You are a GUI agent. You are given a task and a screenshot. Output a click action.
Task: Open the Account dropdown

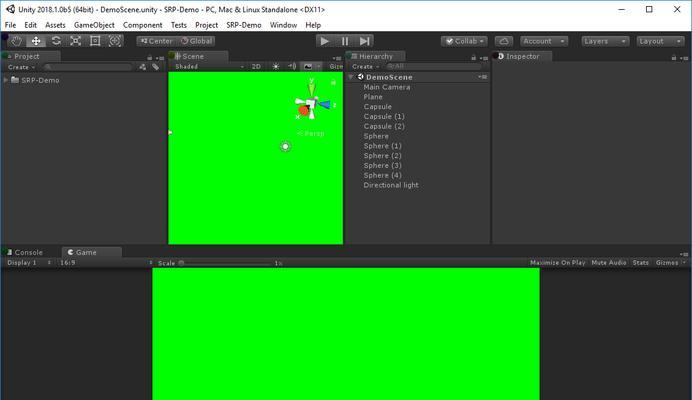(544, 41)
